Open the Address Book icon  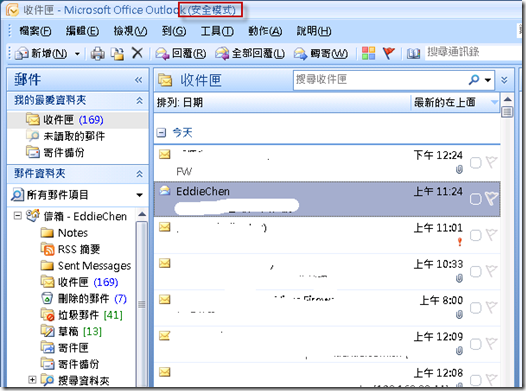pyautogui.click(x=413, y=53)
